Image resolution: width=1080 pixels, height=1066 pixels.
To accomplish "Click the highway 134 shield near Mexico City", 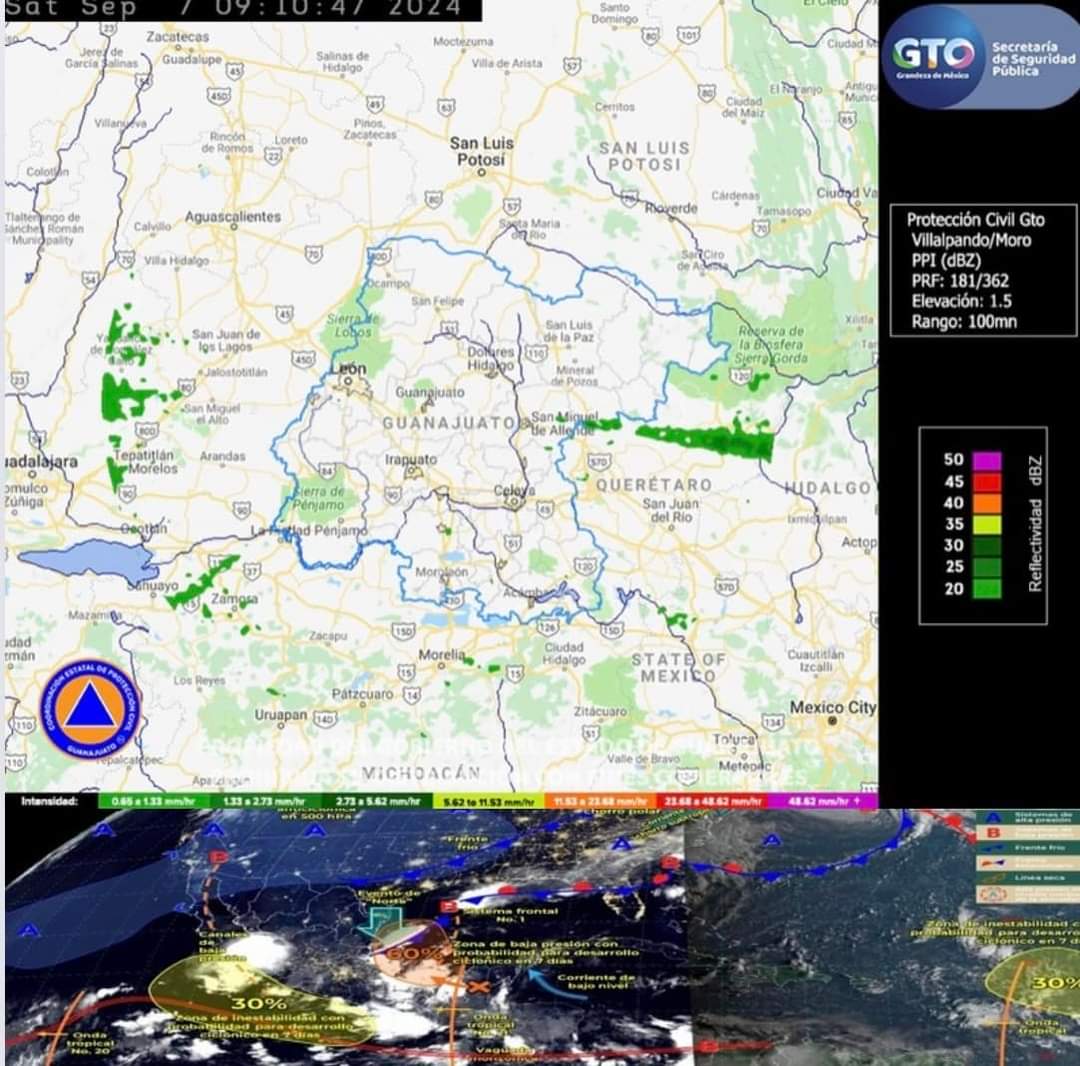I will 772,722.
